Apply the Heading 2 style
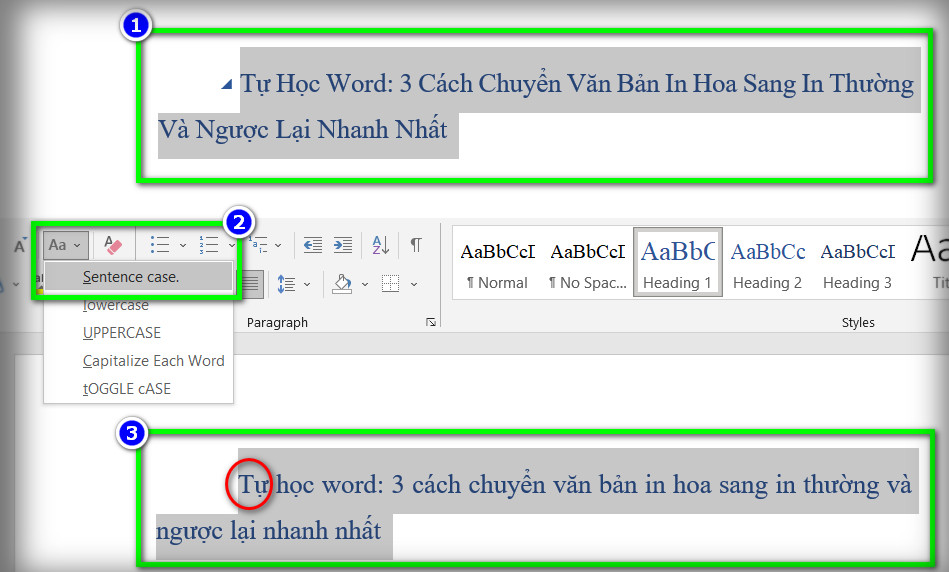 pyautogui.click(x=767, y=263)
